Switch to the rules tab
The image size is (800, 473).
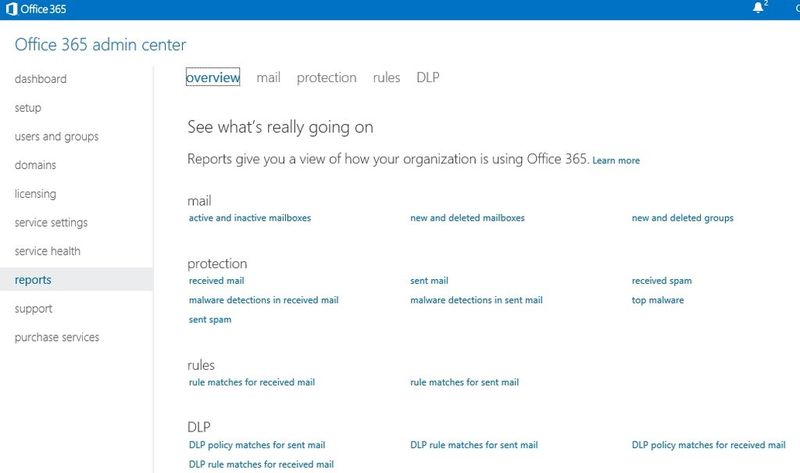click(x=386, y=78)
